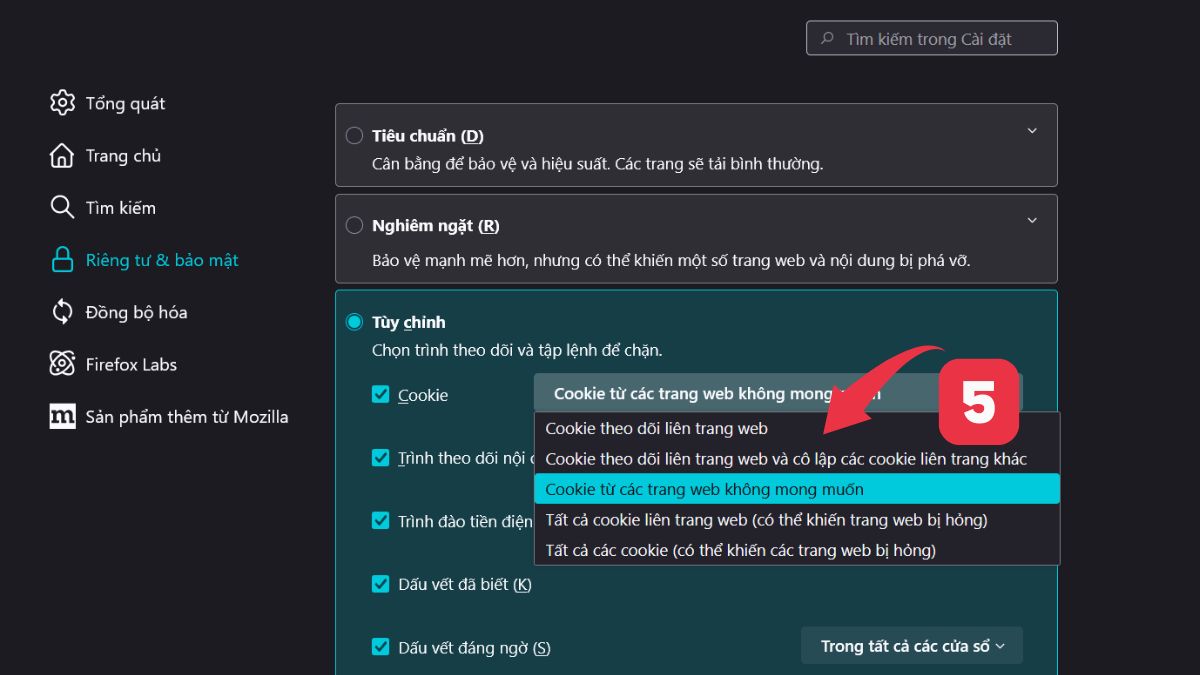Click the Mozilla products icon

coord(62,416)
